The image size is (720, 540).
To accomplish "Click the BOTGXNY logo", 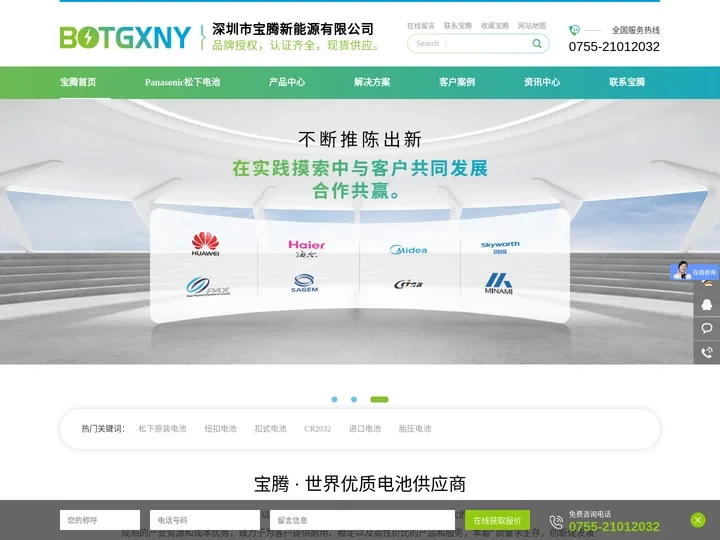I will pyautogui.click(x=125, y=38).
